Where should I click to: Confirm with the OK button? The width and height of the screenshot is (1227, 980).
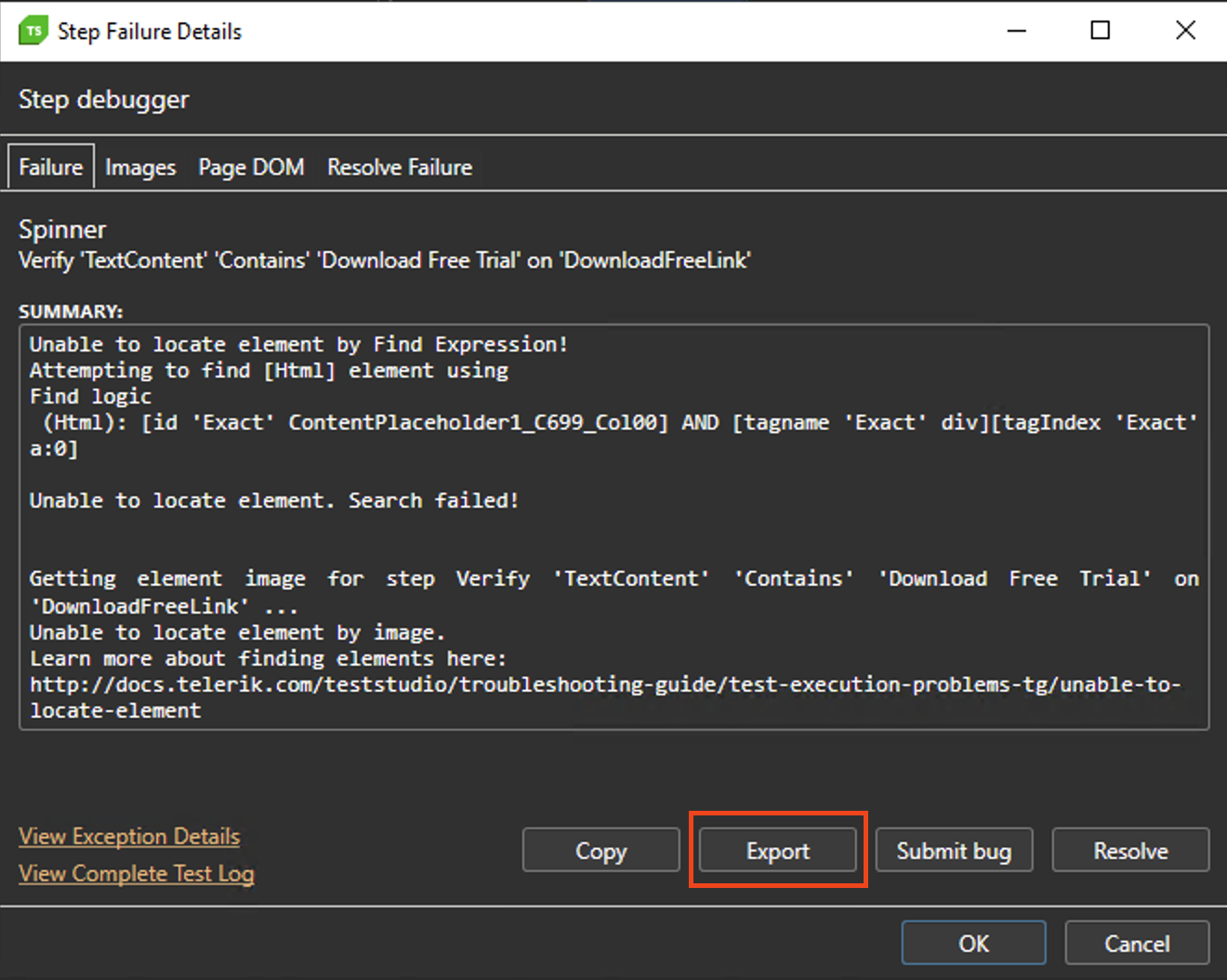click(973, 944)
